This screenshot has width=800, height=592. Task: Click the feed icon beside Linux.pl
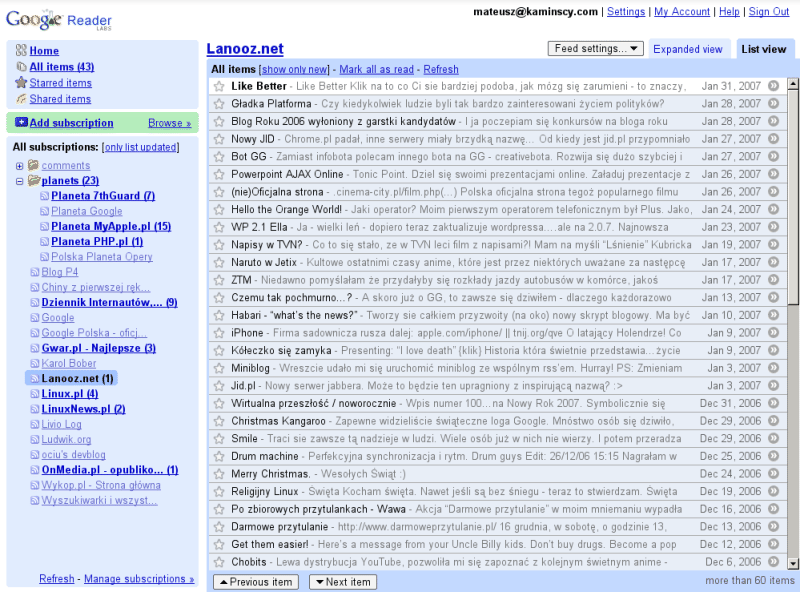(35, 394)
